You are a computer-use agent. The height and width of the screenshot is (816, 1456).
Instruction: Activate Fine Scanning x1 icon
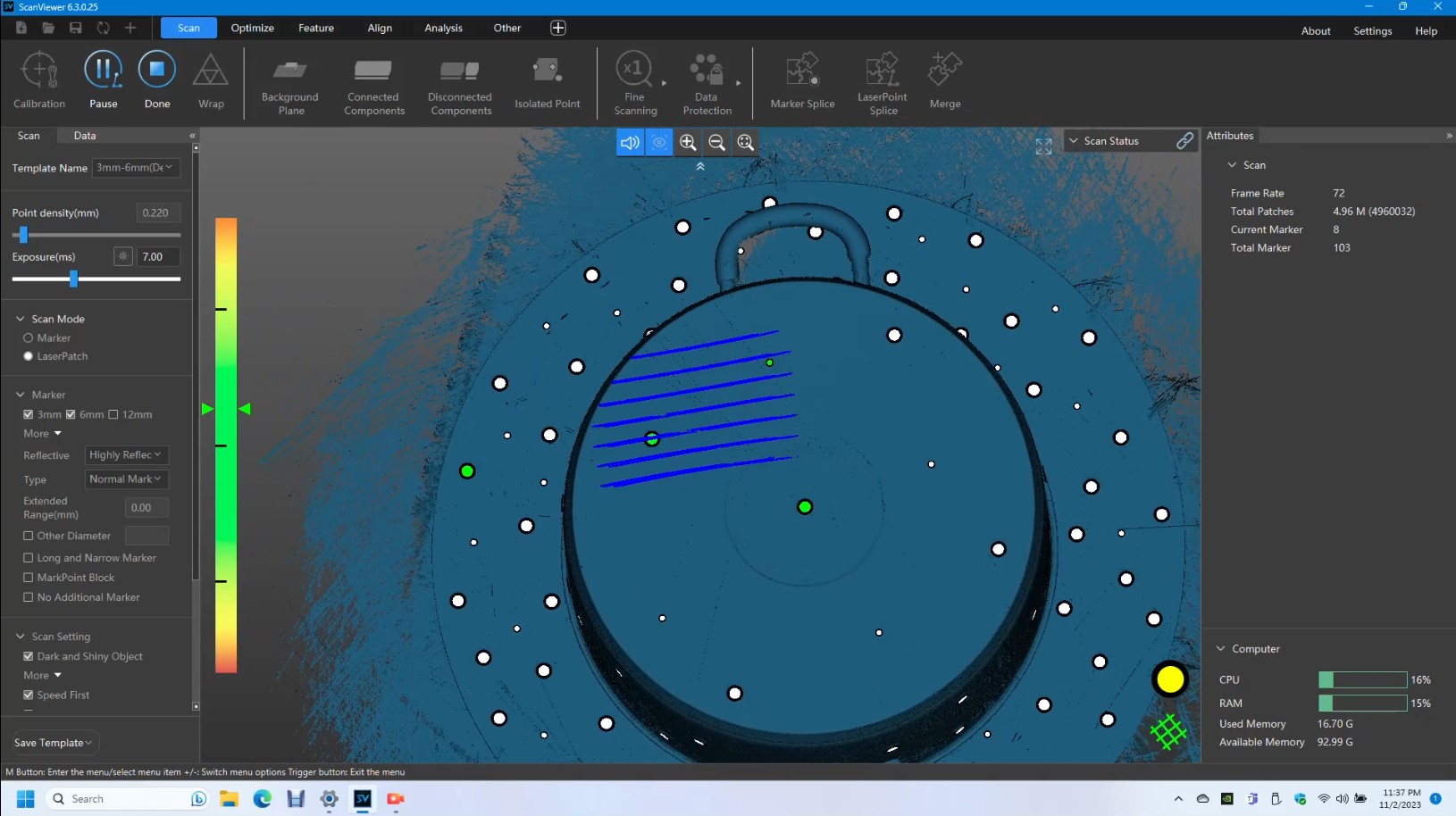[634, 70]
